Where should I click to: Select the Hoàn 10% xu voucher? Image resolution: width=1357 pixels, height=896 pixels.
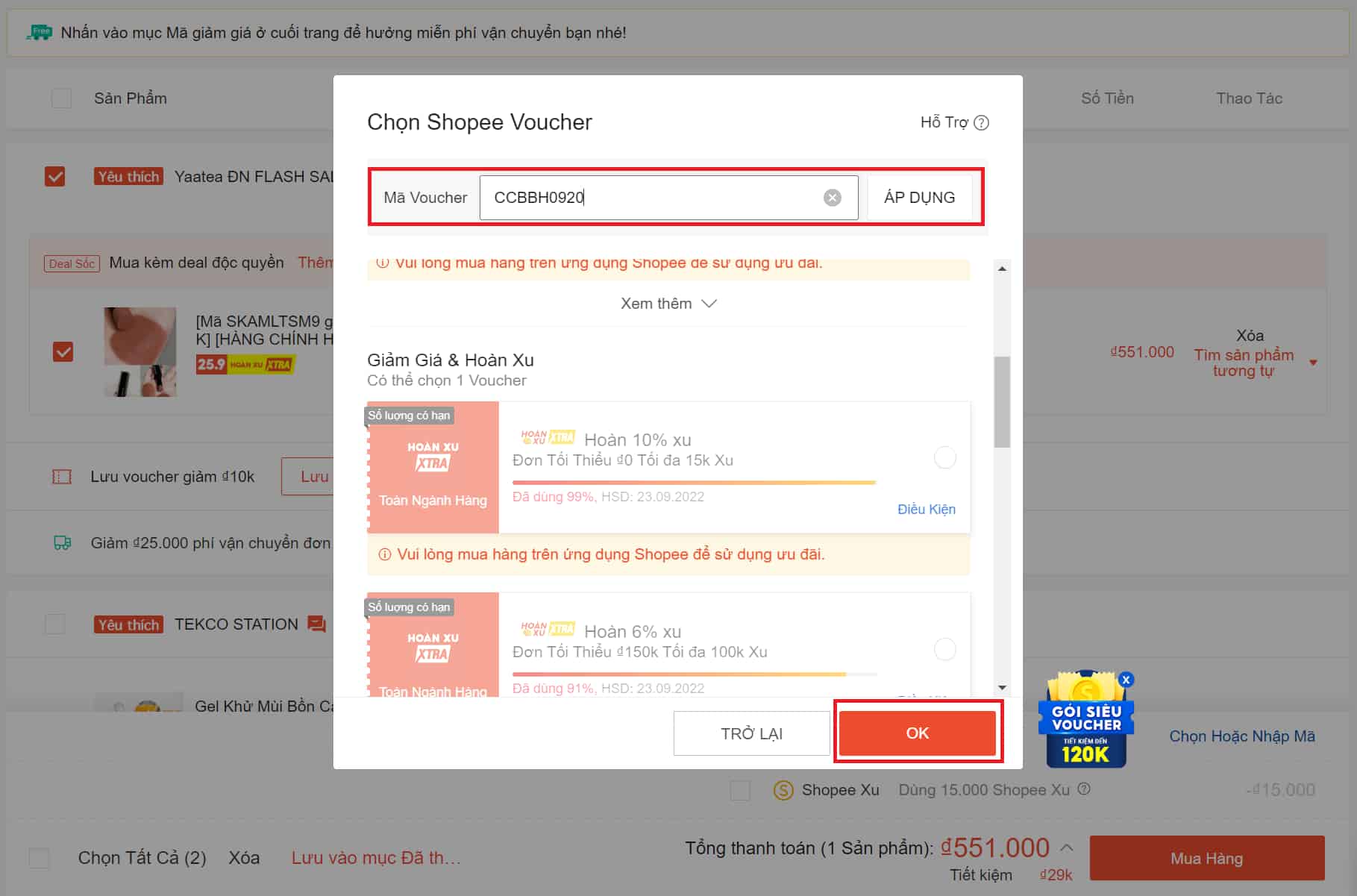(x=944, y=457)
